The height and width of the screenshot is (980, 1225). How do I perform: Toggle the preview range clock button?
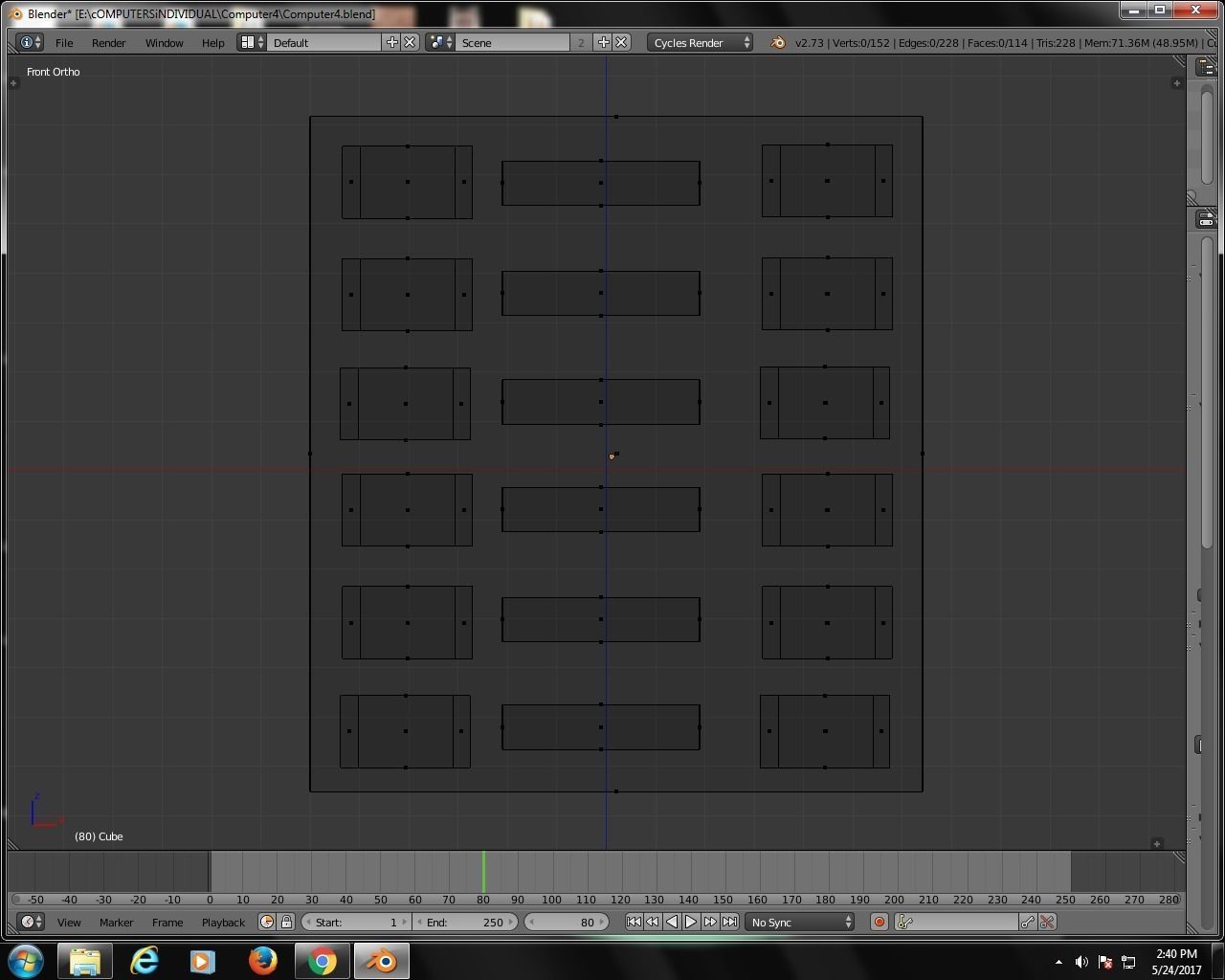click(267, 922)
